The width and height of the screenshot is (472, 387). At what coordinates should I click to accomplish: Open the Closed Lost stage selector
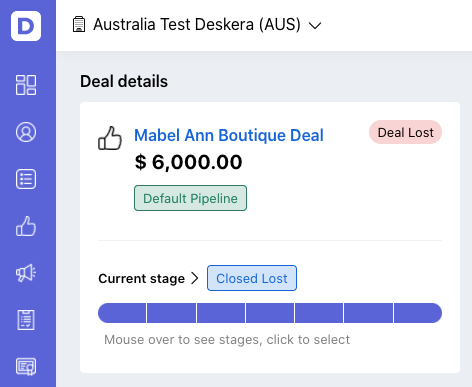(252, 278)
